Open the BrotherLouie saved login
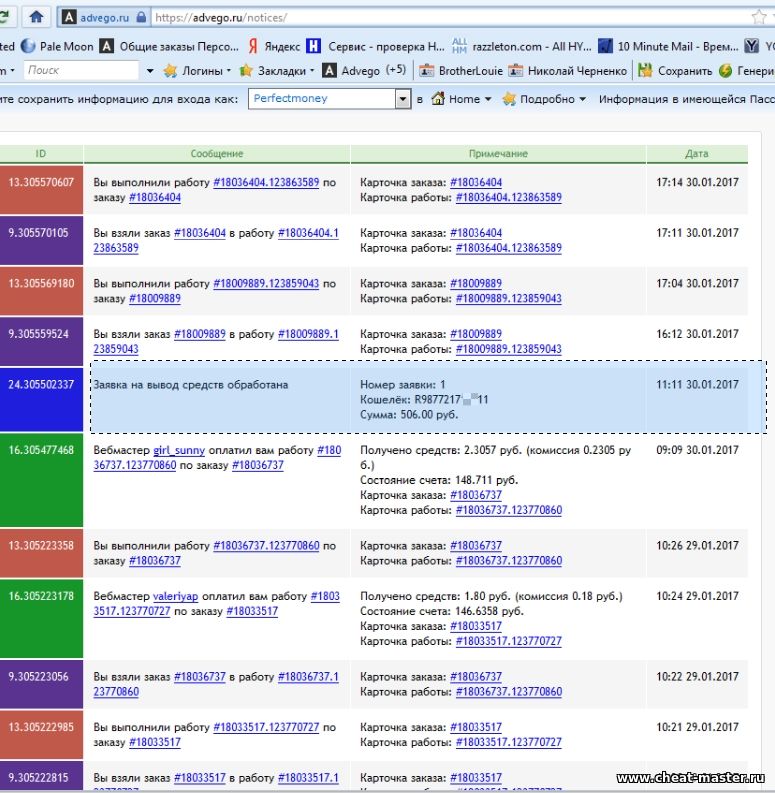The height and width of the screenshot is (793, 775). click(461, 71)
